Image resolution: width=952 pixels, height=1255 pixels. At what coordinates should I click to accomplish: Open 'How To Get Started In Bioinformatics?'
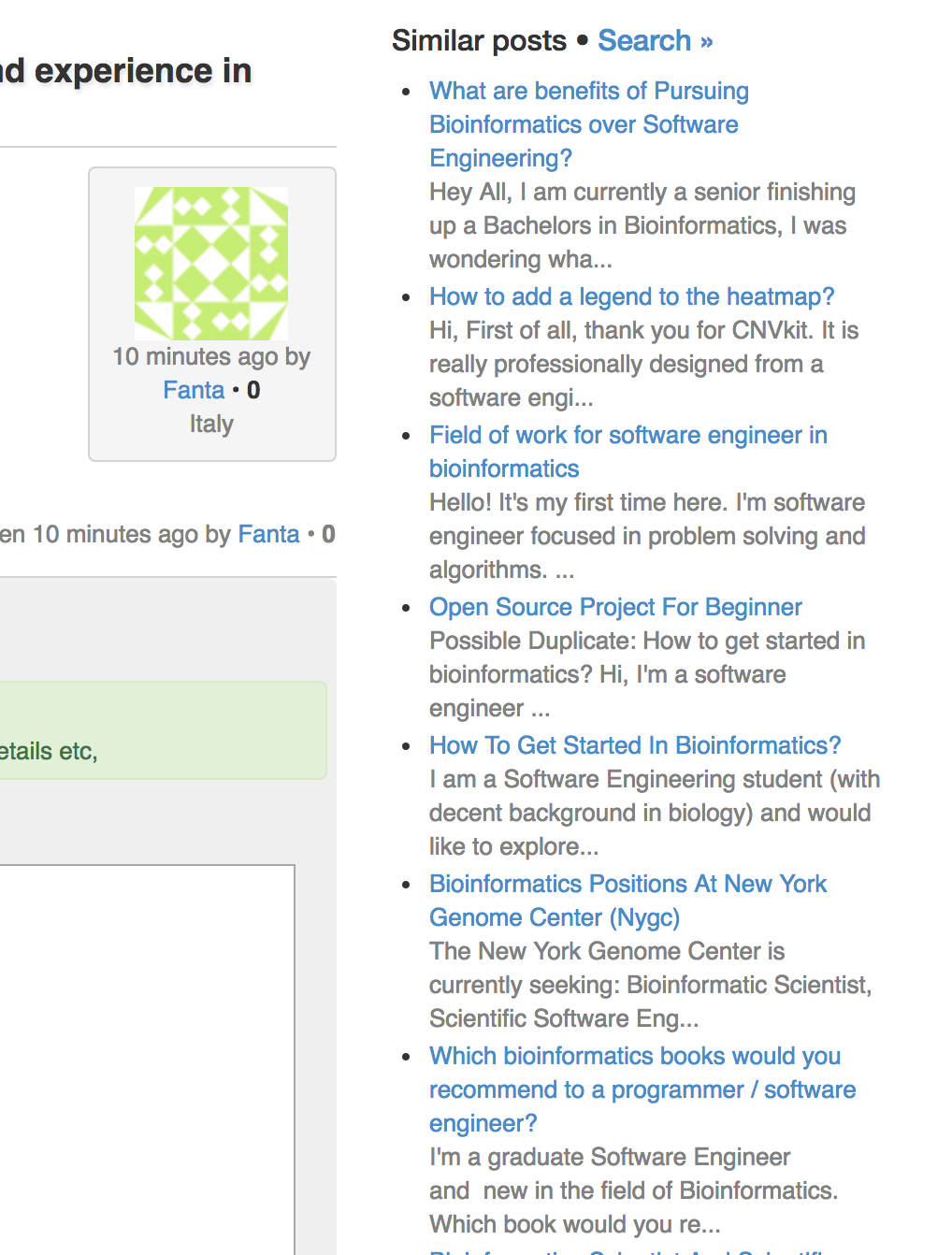(635, 745)
